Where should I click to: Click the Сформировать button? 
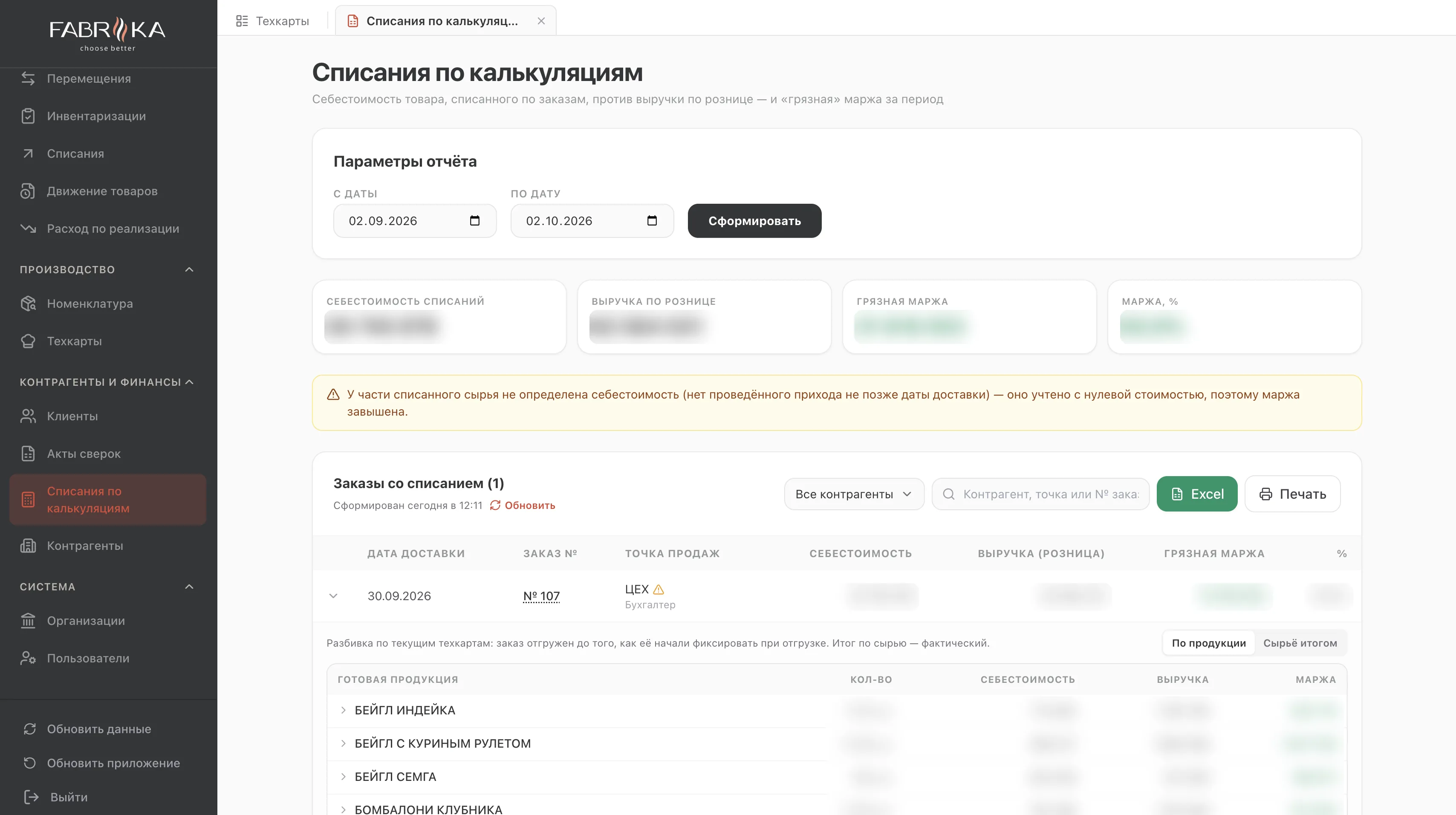tap(754, 220)
